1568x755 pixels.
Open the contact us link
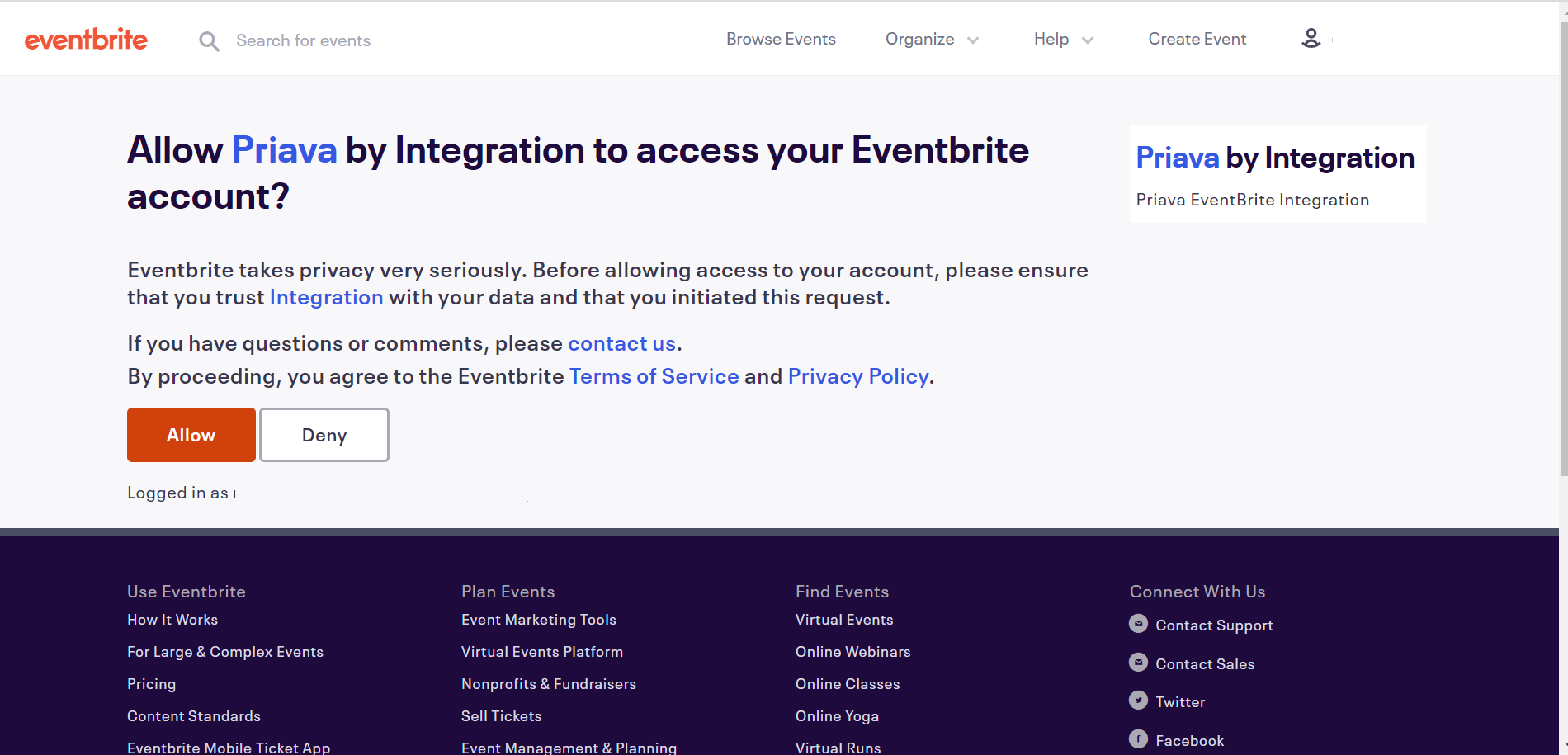621,343
